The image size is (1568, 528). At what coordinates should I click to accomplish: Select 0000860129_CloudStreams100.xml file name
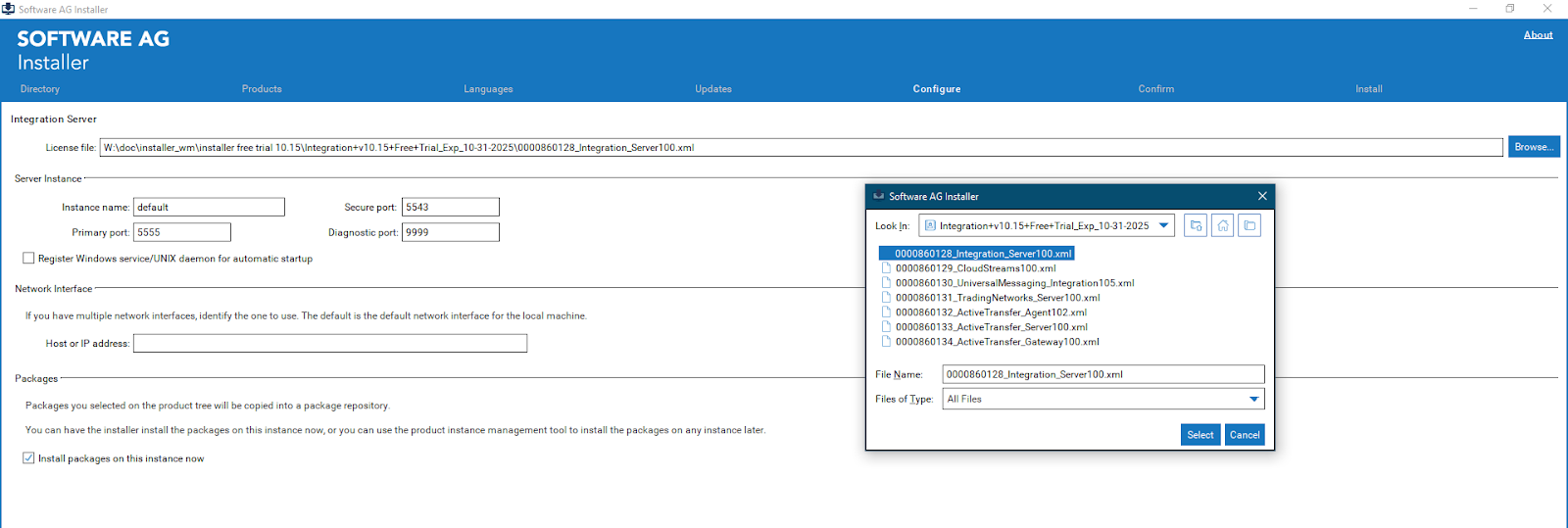pos(975,267)
